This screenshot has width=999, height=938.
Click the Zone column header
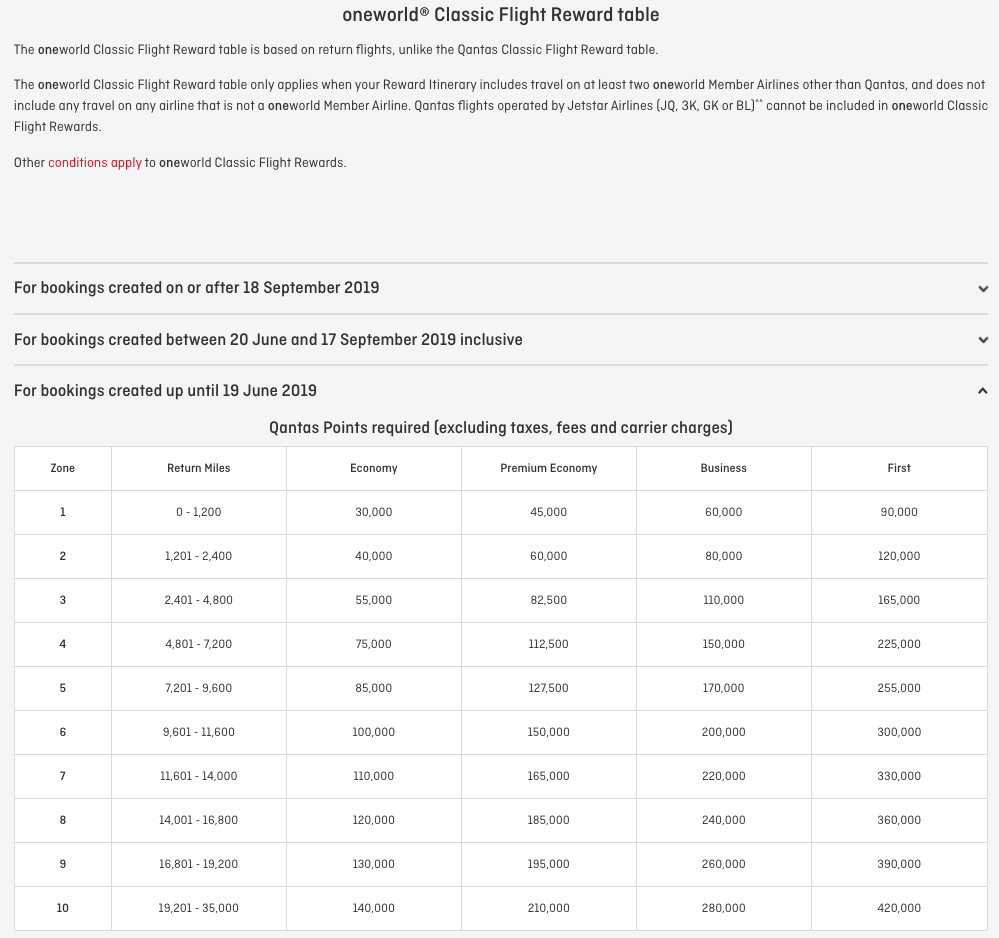62,468
